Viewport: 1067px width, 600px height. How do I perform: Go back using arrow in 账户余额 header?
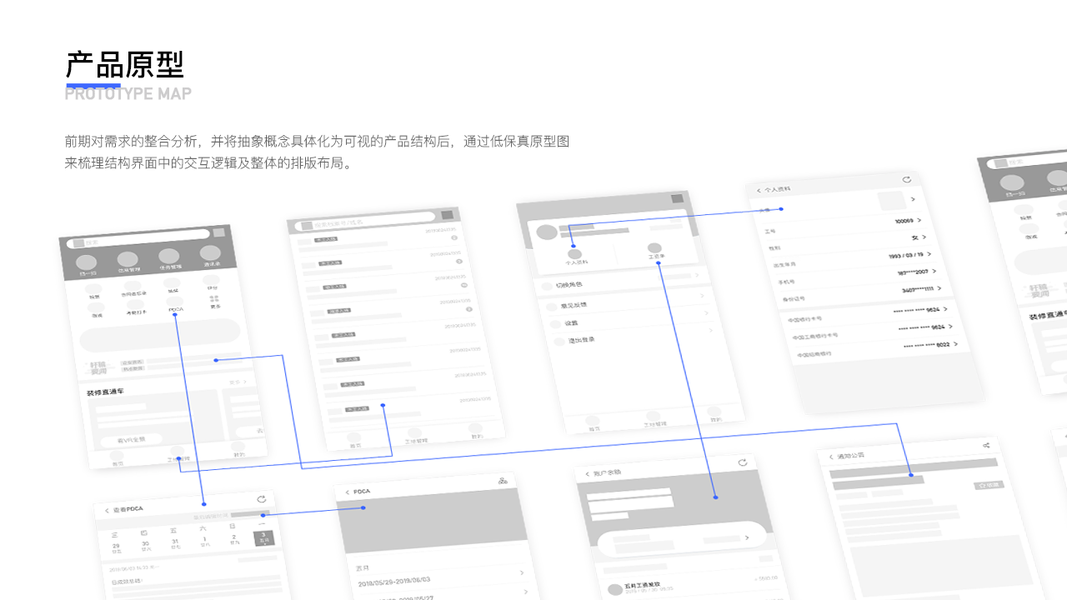pos(587,474)
